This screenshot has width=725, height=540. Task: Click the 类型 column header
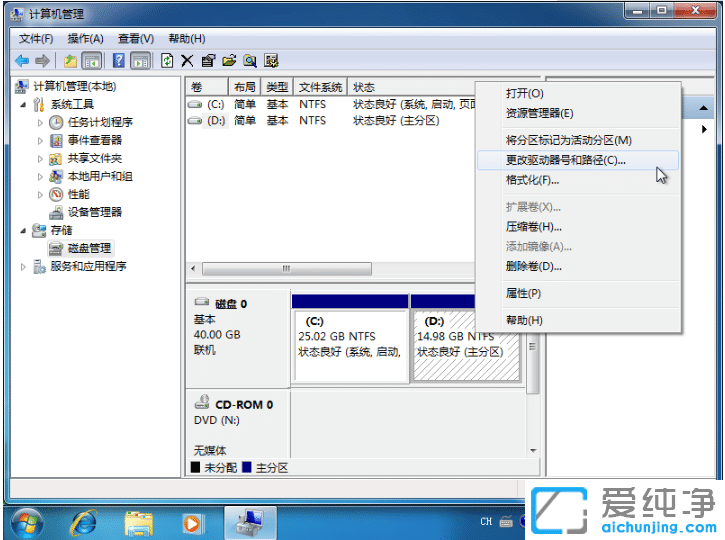(x=277, y=87)
